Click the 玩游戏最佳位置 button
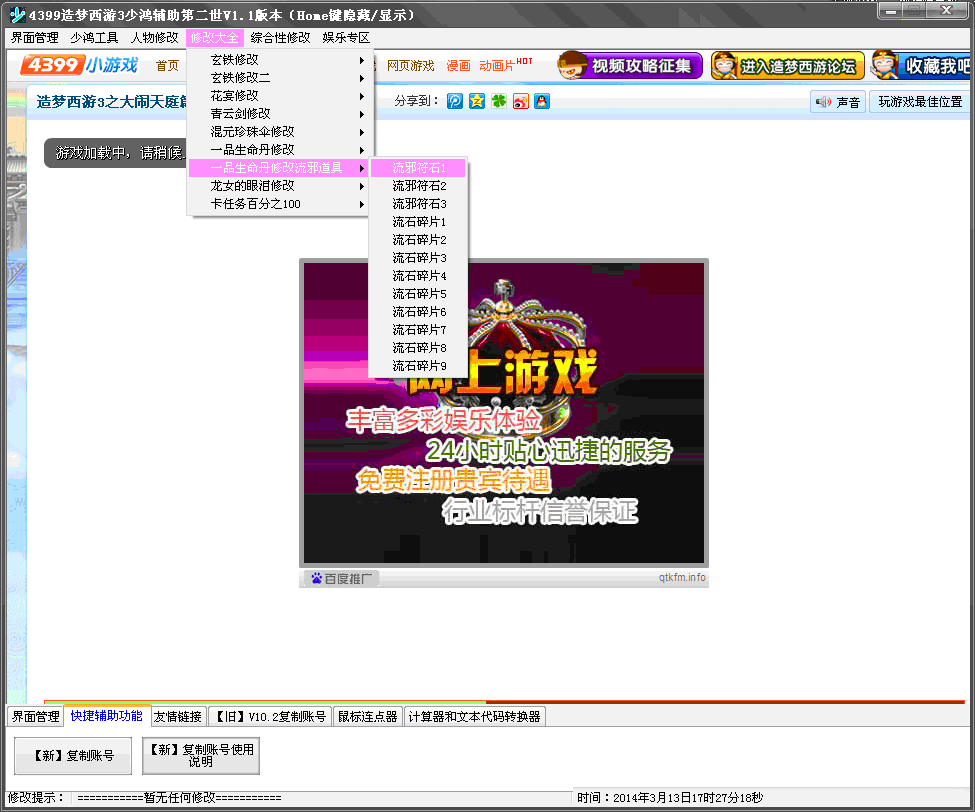Image resolution: width=975 pixels, height=812 pixels. [920, 102]
